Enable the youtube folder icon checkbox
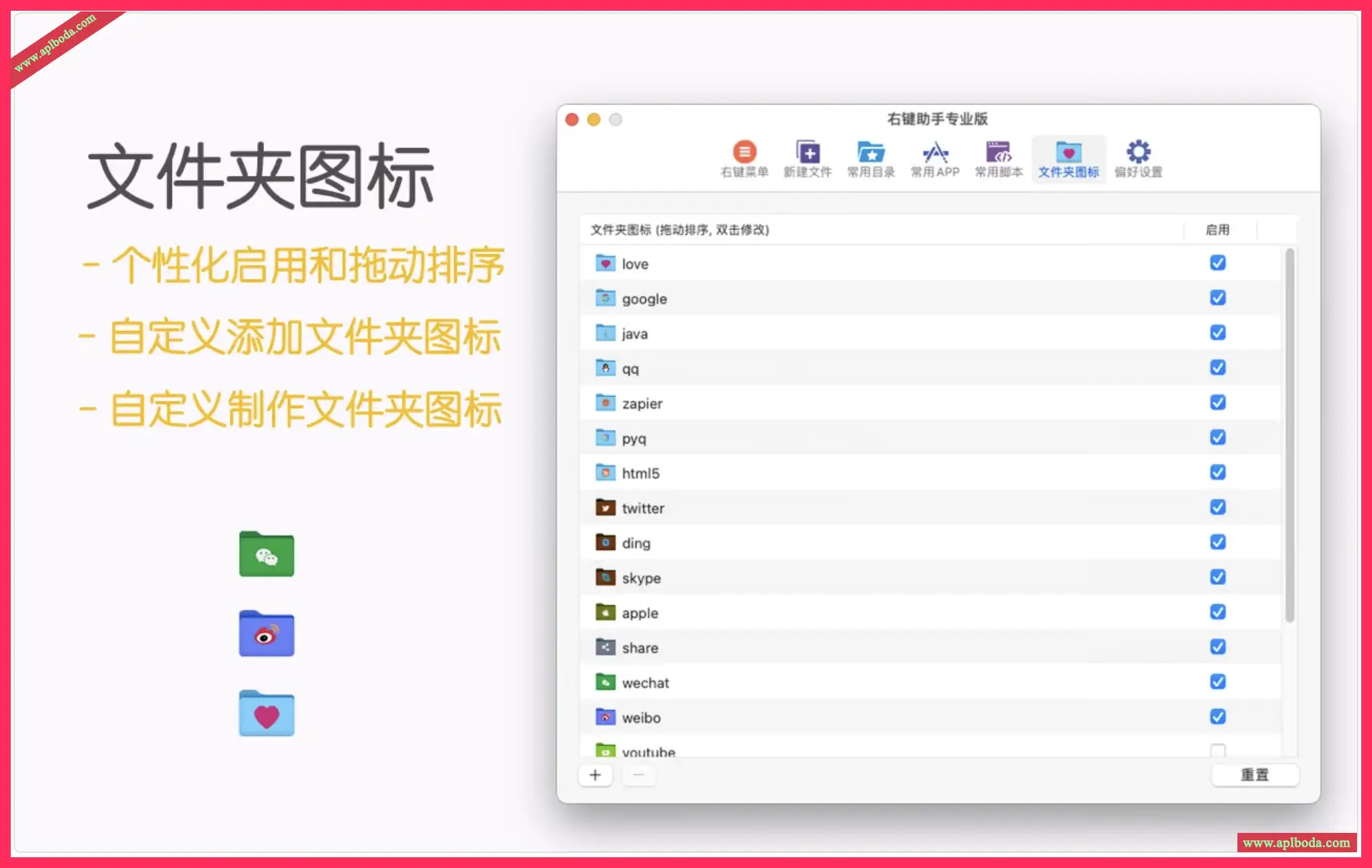The height and width of the screenshot is (868, 1372). (1217, 750)
